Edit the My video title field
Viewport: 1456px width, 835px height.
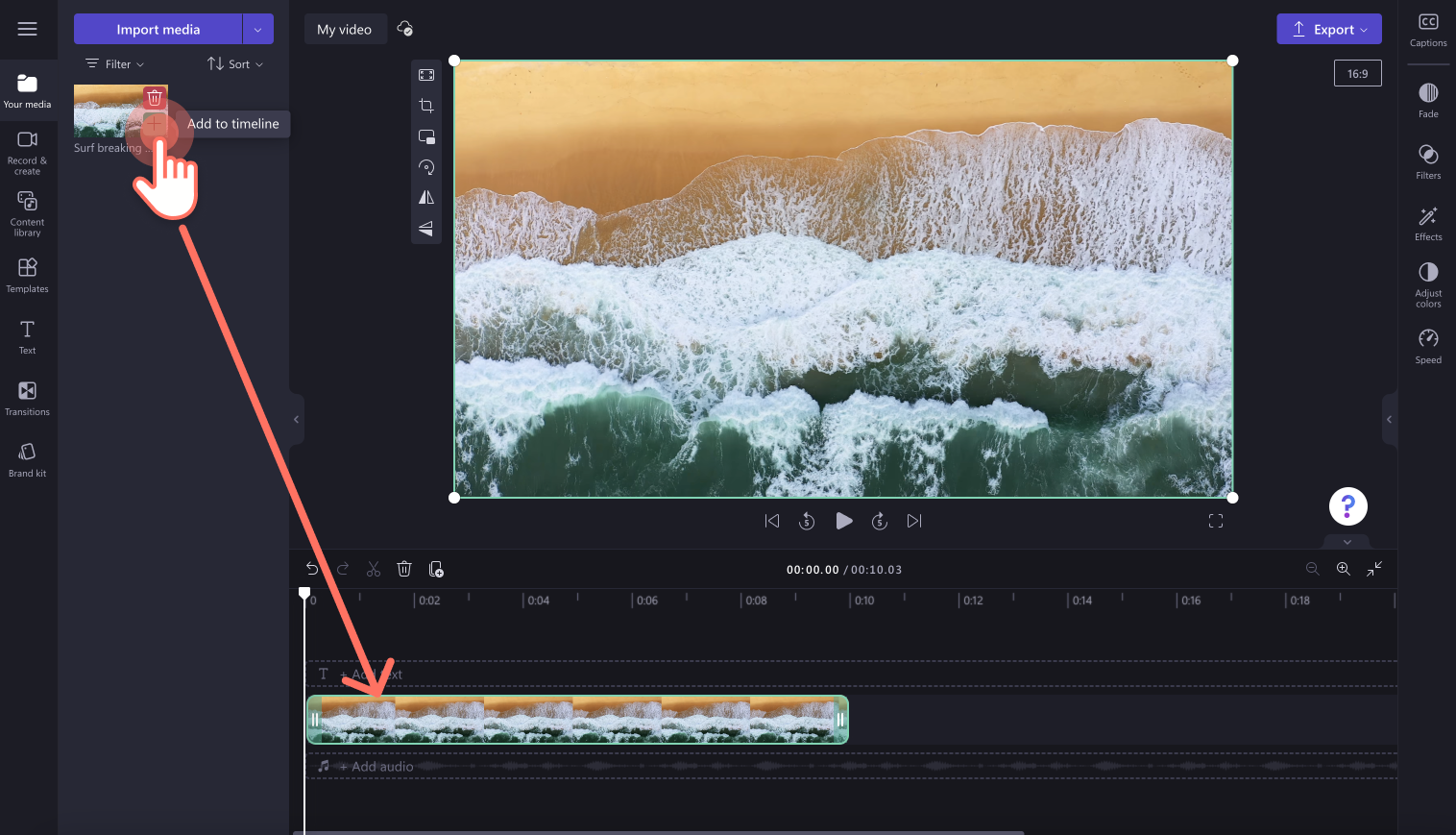(x=345, y=29)
